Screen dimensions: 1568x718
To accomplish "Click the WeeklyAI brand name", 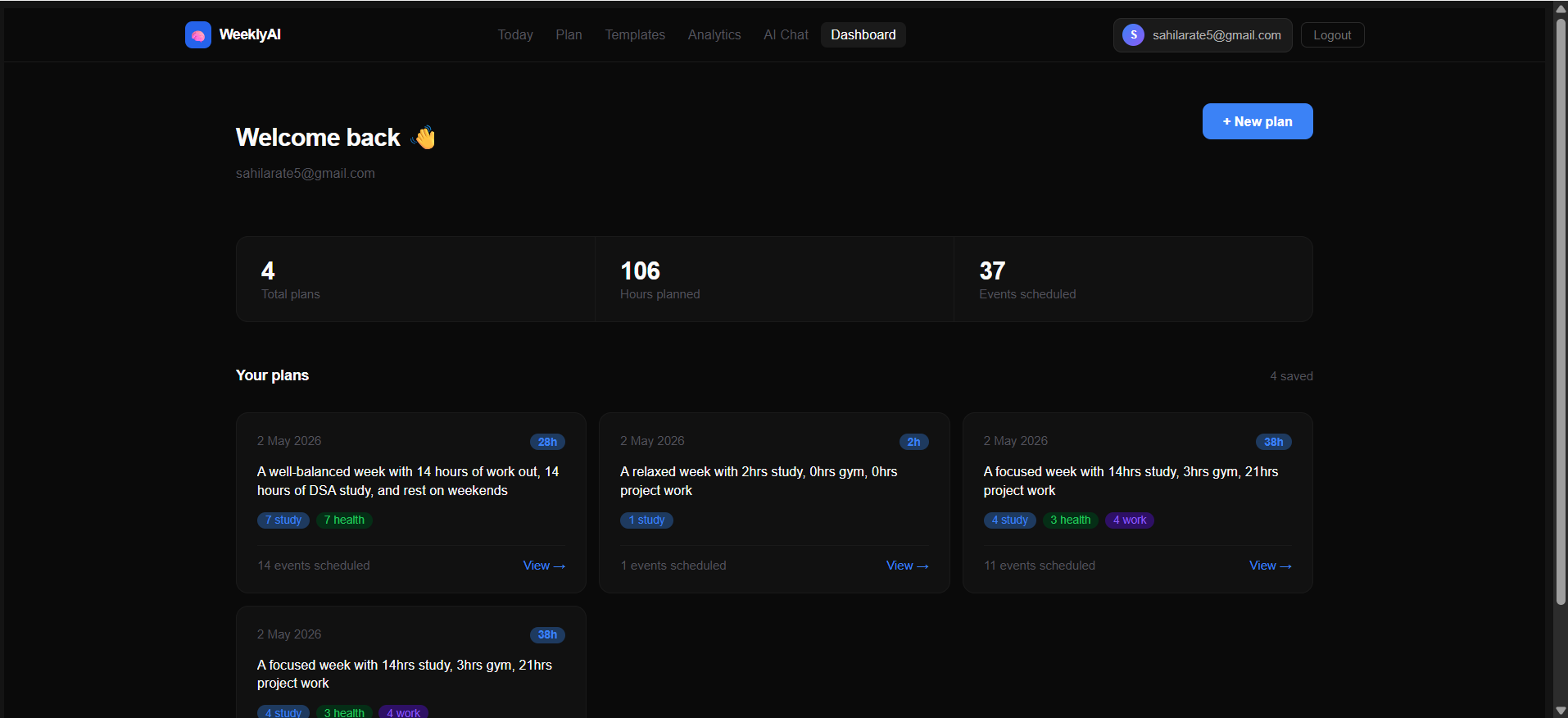I will (x=250, y=34).
